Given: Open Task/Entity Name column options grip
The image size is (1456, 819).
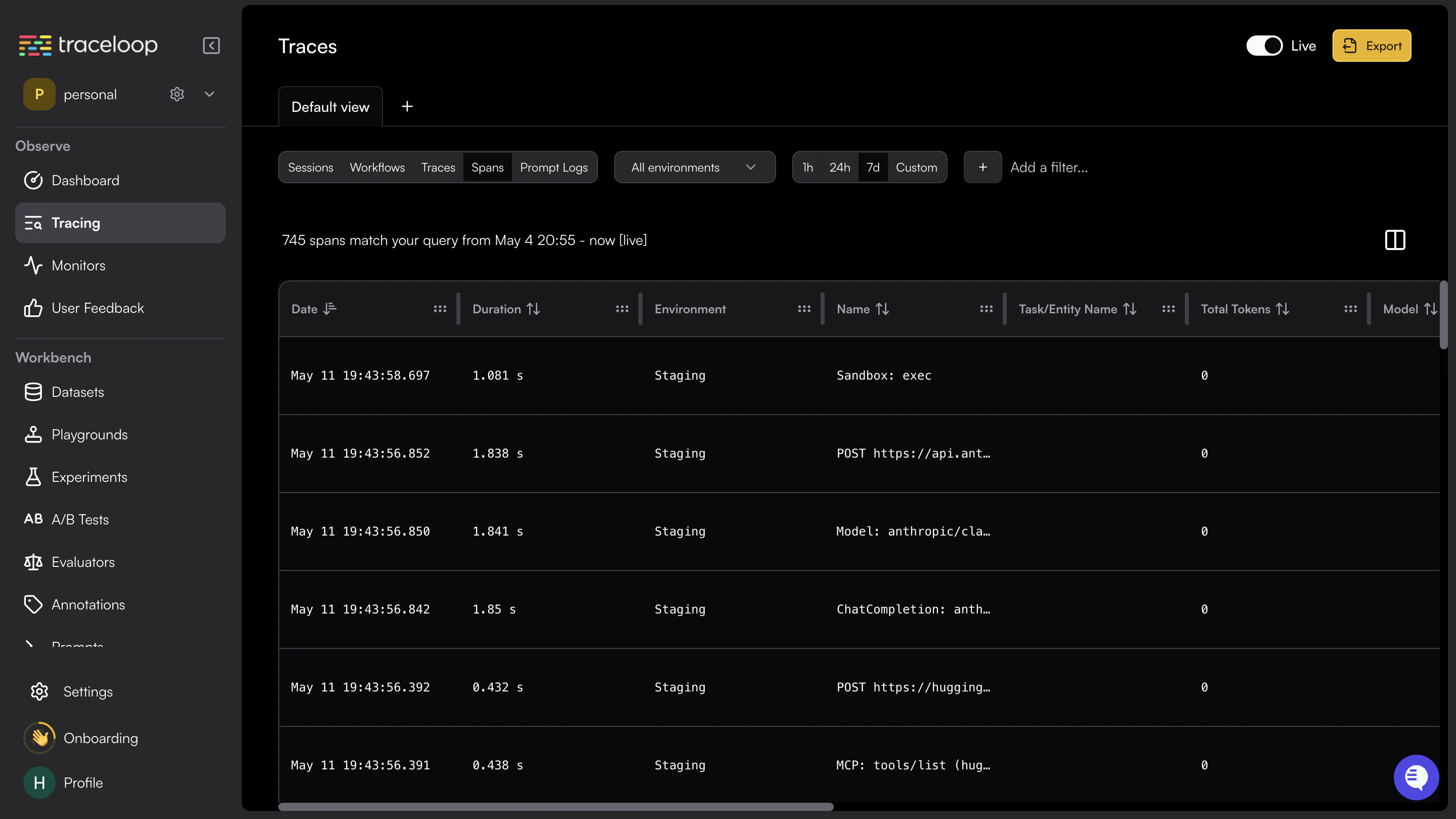Looking at the screenshot, I should coord(1168,309).
